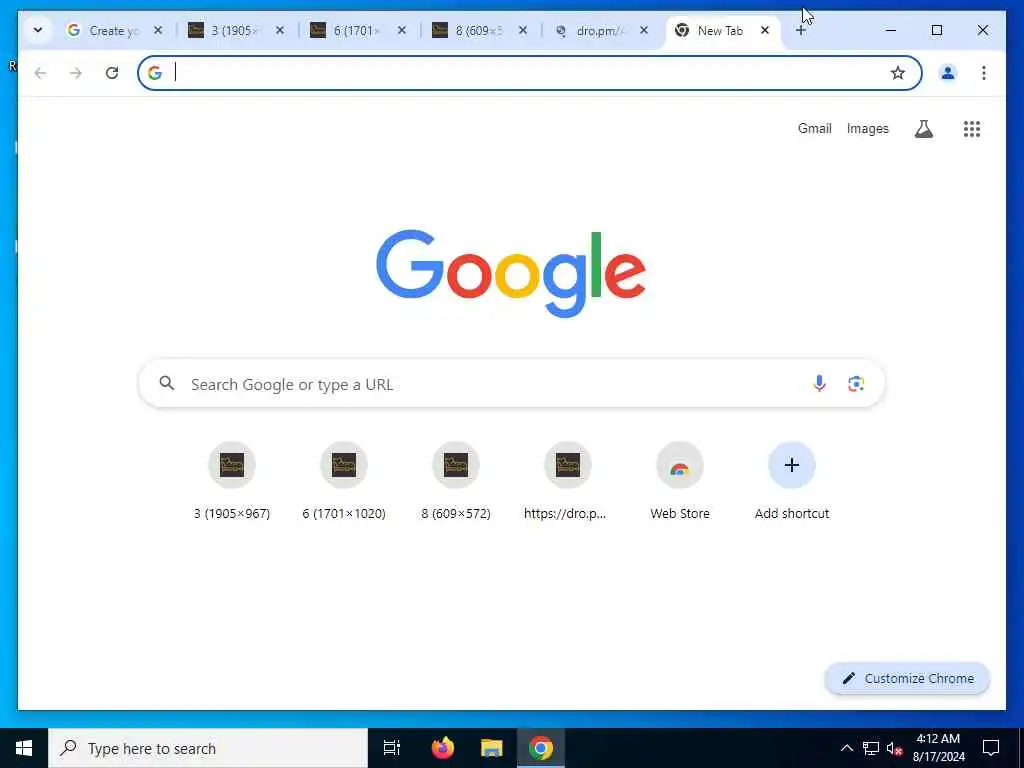Focus 'Search Google or type a URL' box

pos(512,383)
